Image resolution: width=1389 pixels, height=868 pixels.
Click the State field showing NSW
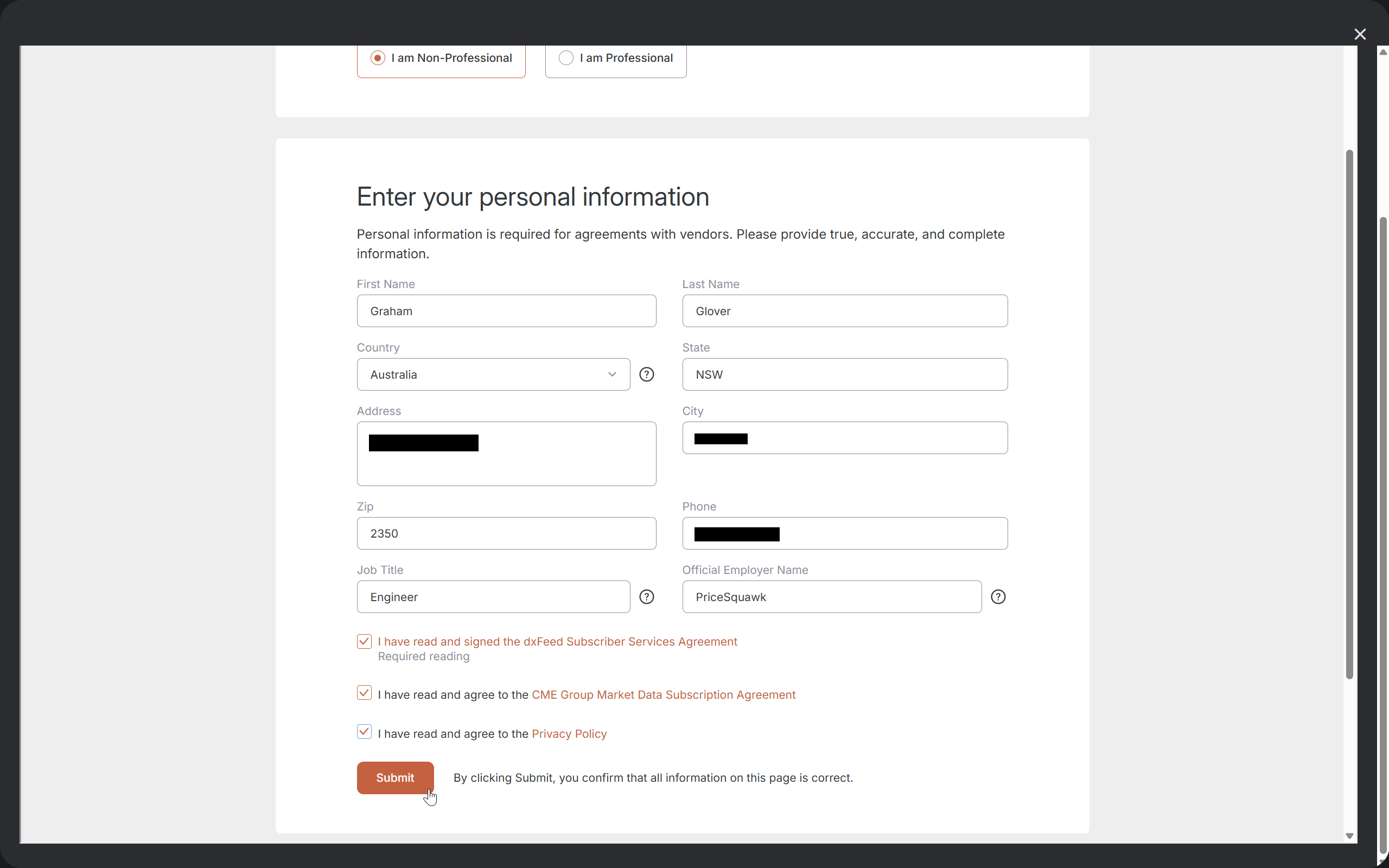[x=844, y=374]
